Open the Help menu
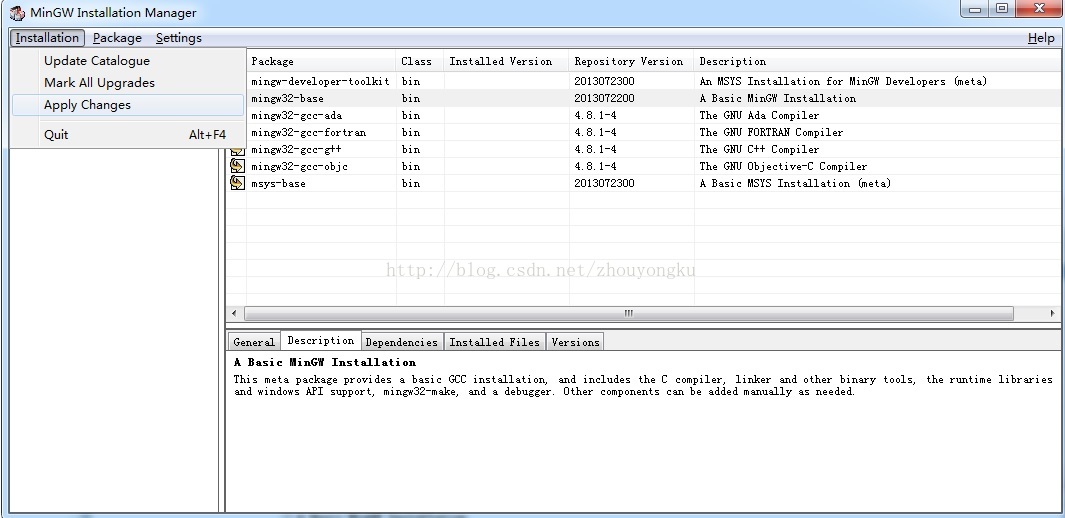Viewport: 1065px width, 518px height. click(x=1041, y=38)
